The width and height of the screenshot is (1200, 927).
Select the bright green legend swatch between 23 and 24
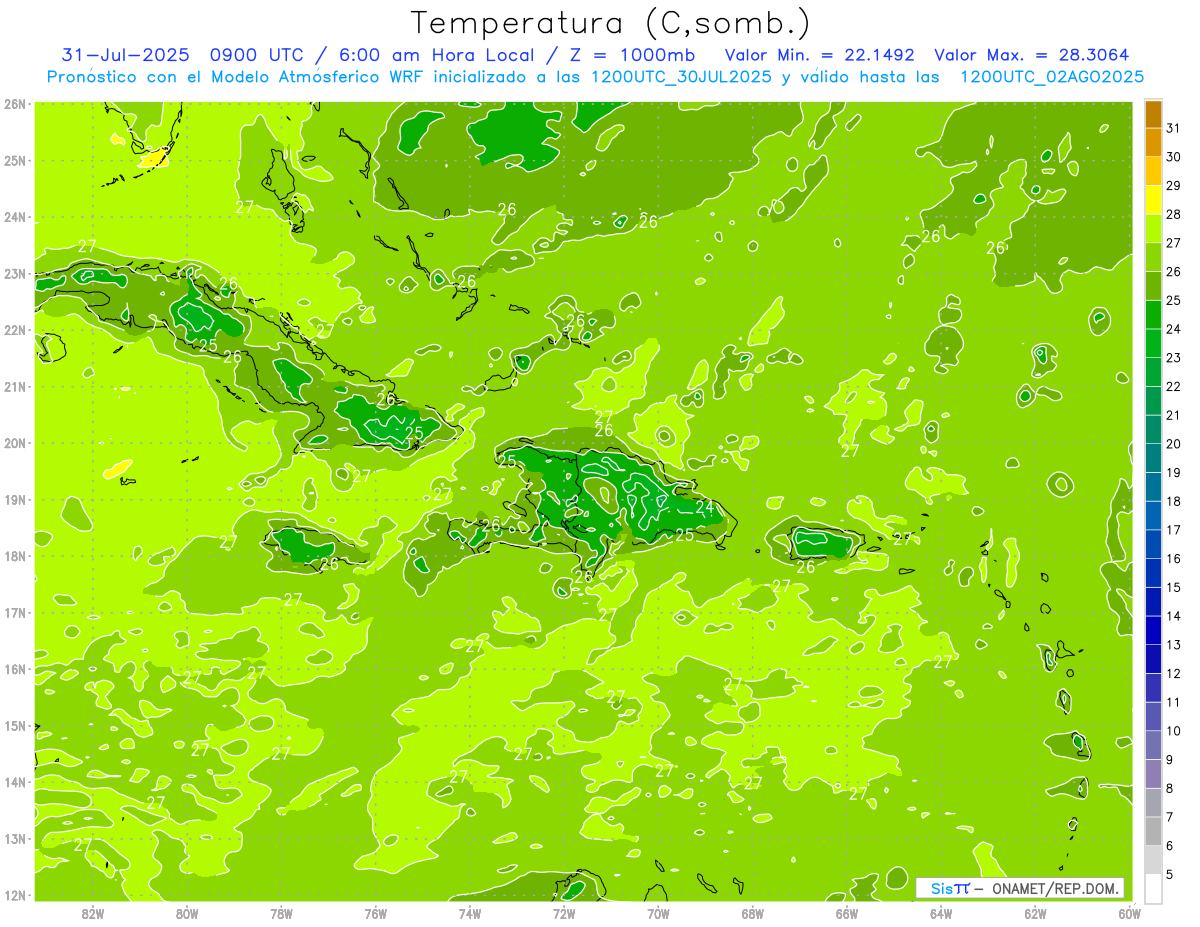point(1153,343)
